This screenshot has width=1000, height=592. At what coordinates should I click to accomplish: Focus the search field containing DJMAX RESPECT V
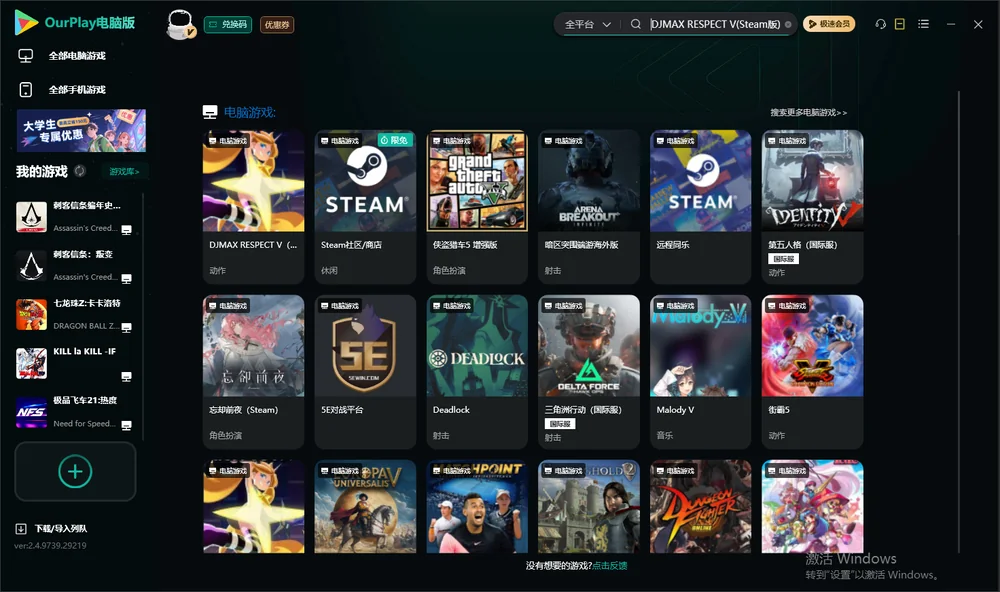coord(715,24)
